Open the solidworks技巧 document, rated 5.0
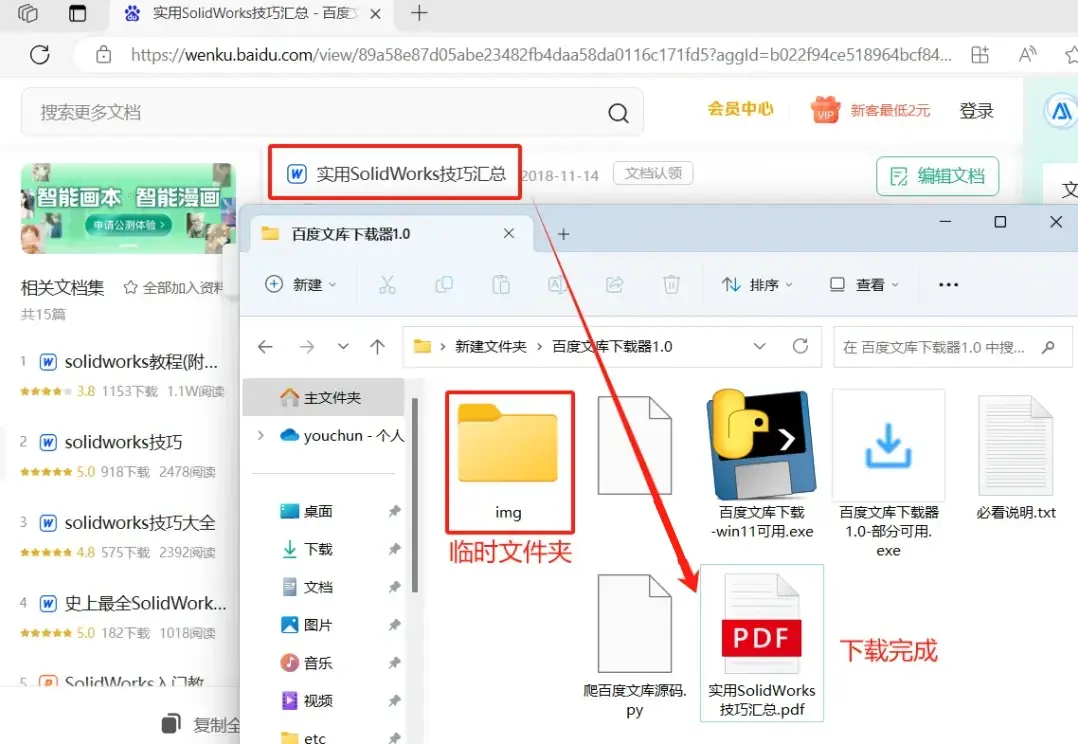This screenshot has height=744, width=1078. 123,442
